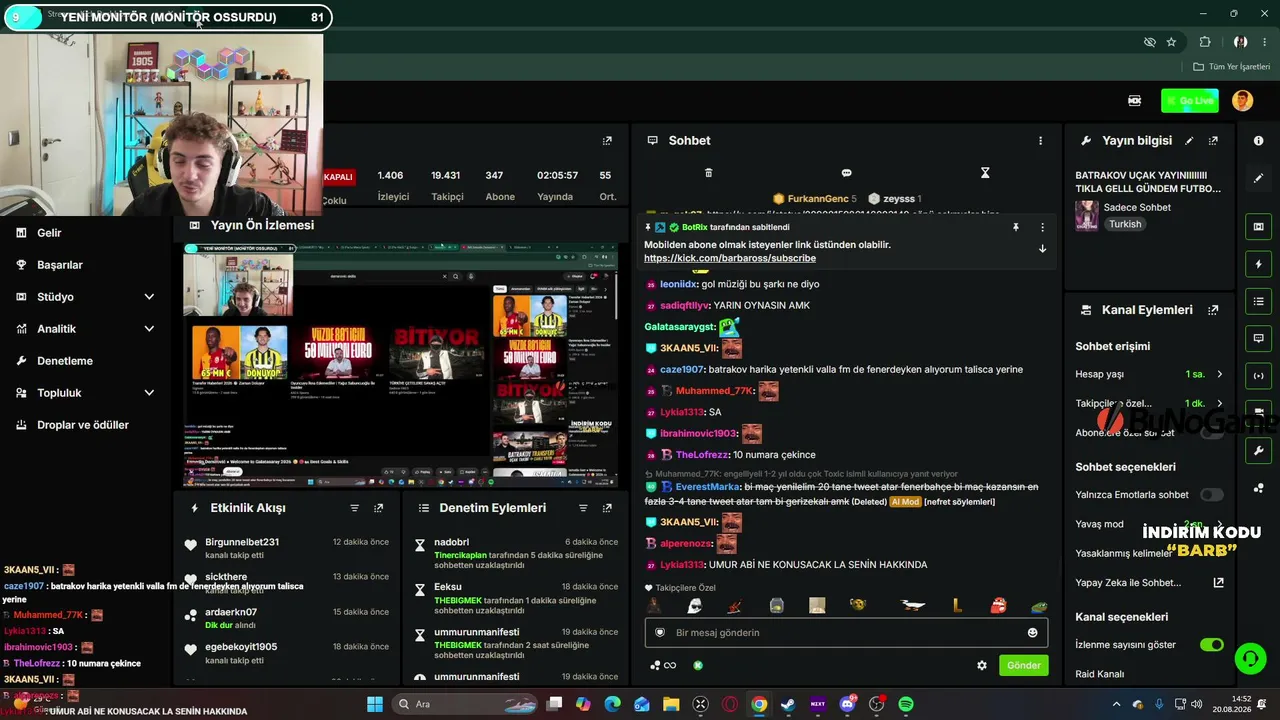Open the hourglass timeout icon in chat
This screenshot has height=720, width=1280.
click(x=985, y=173)
